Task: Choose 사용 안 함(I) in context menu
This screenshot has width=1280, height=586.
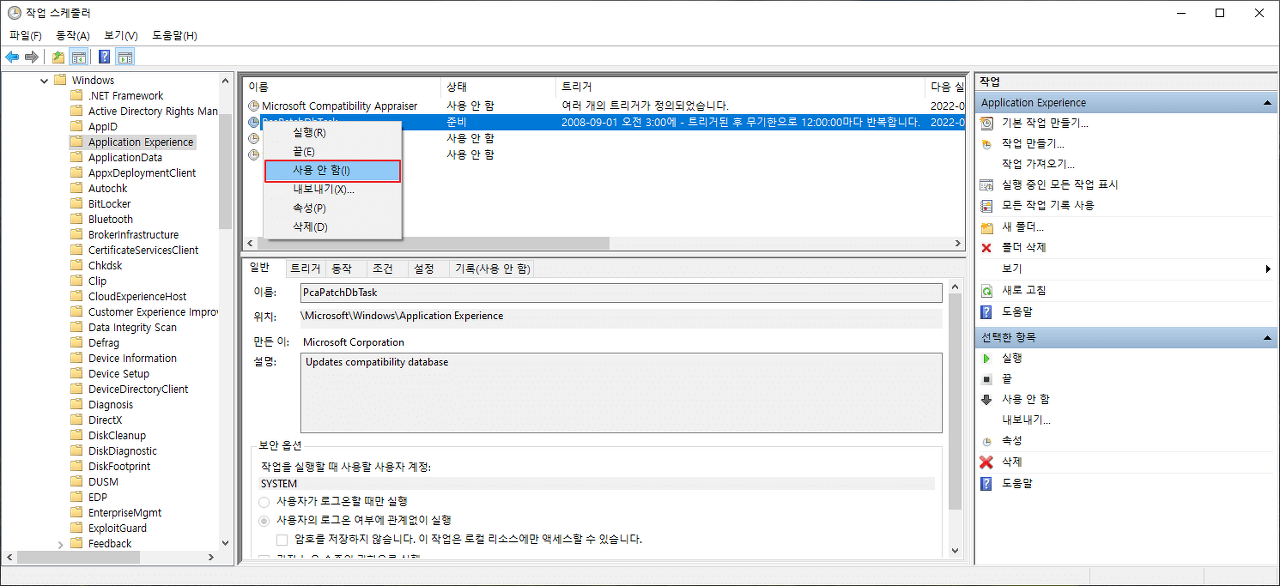Action: (x=332, y=171)
